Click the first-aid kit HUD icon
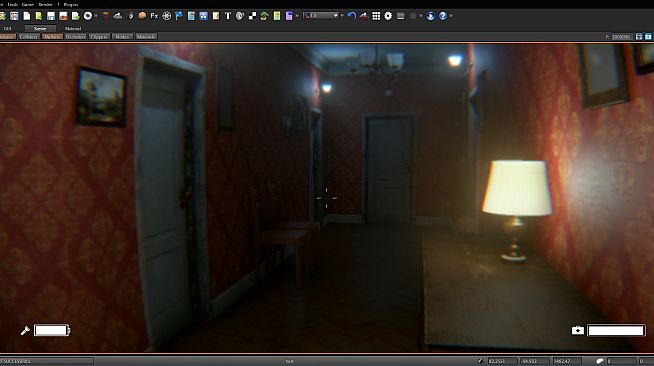The height and width of the screenshot is (366, 654). (x=578, y=331)
